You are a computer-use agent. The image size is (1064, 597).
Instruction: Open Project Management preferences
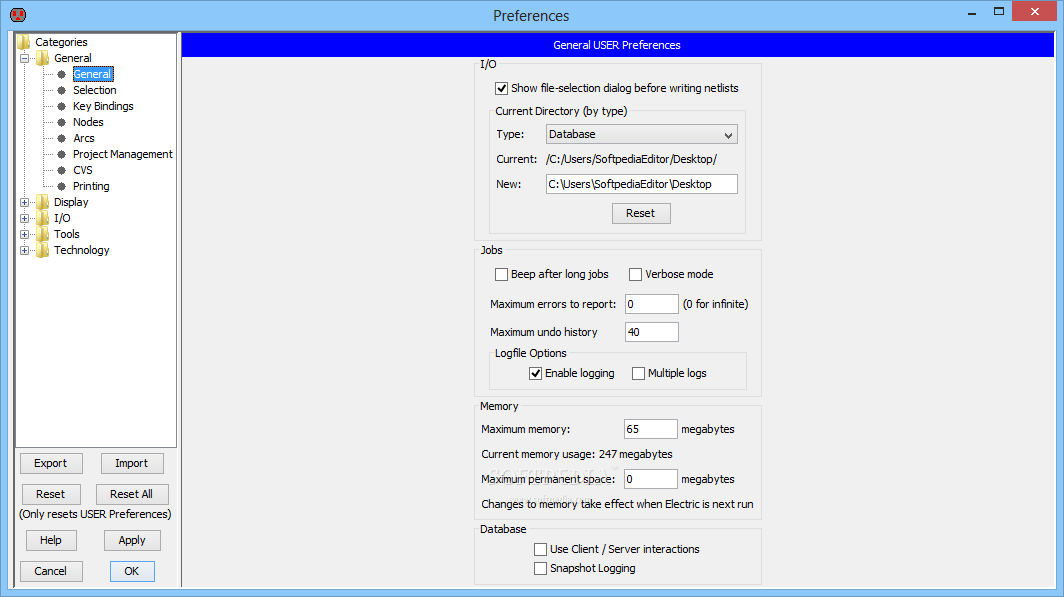(123, 154)
